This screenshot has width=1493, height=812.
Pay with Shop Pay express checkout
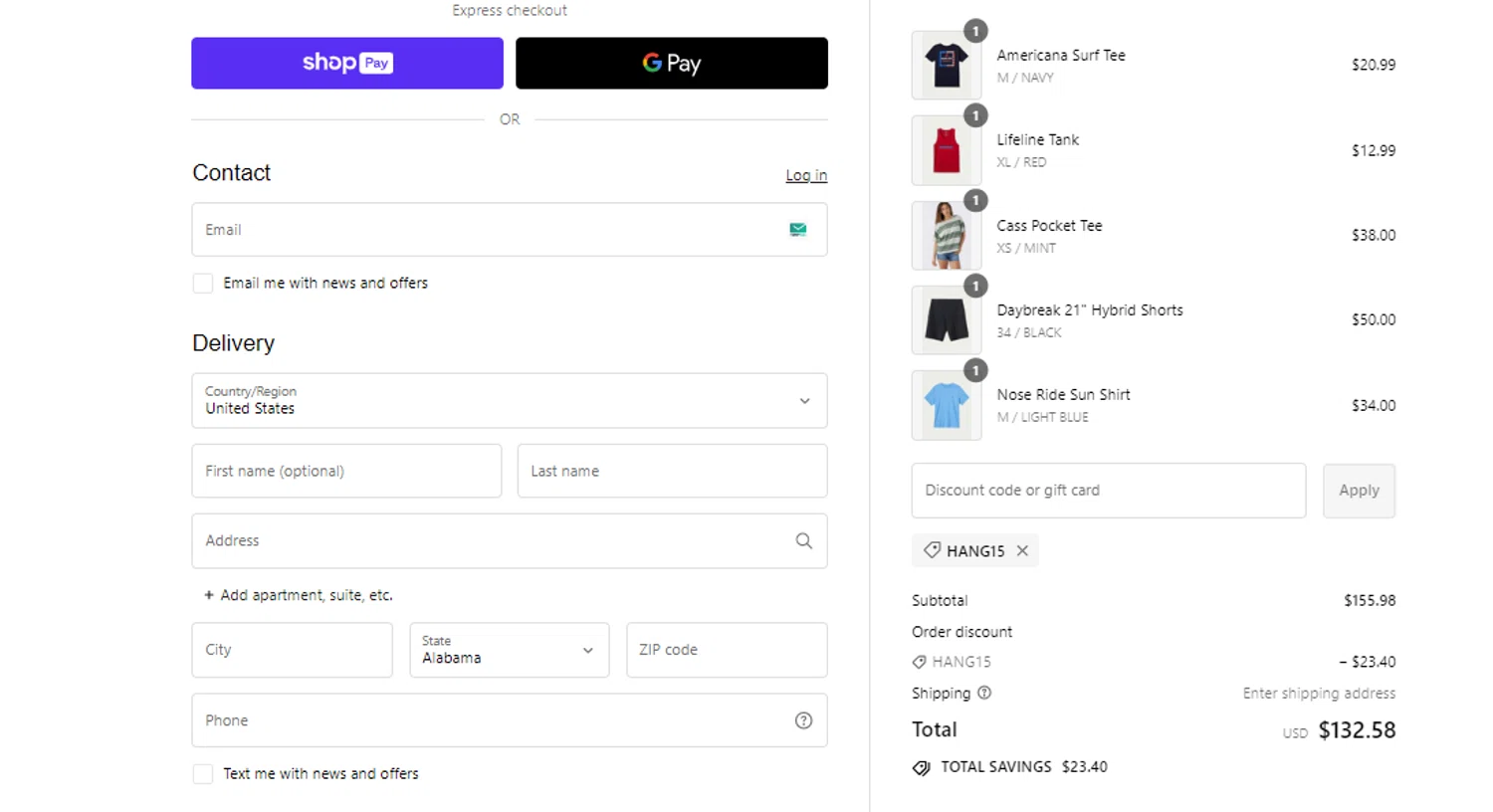(346, 64)
